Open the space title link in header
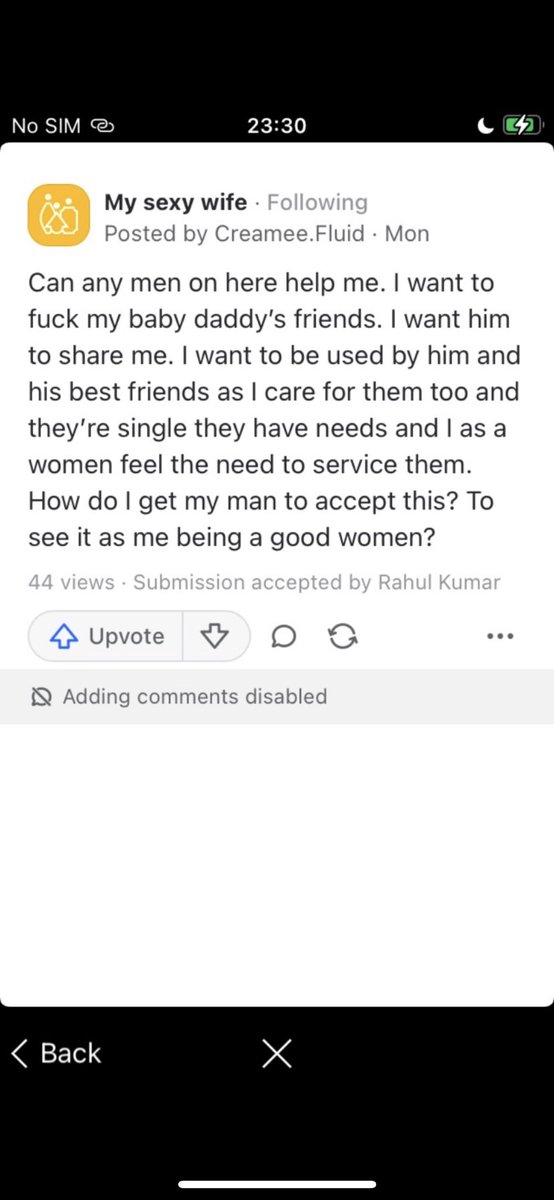554x1200 pixels. tap(176, 202)
